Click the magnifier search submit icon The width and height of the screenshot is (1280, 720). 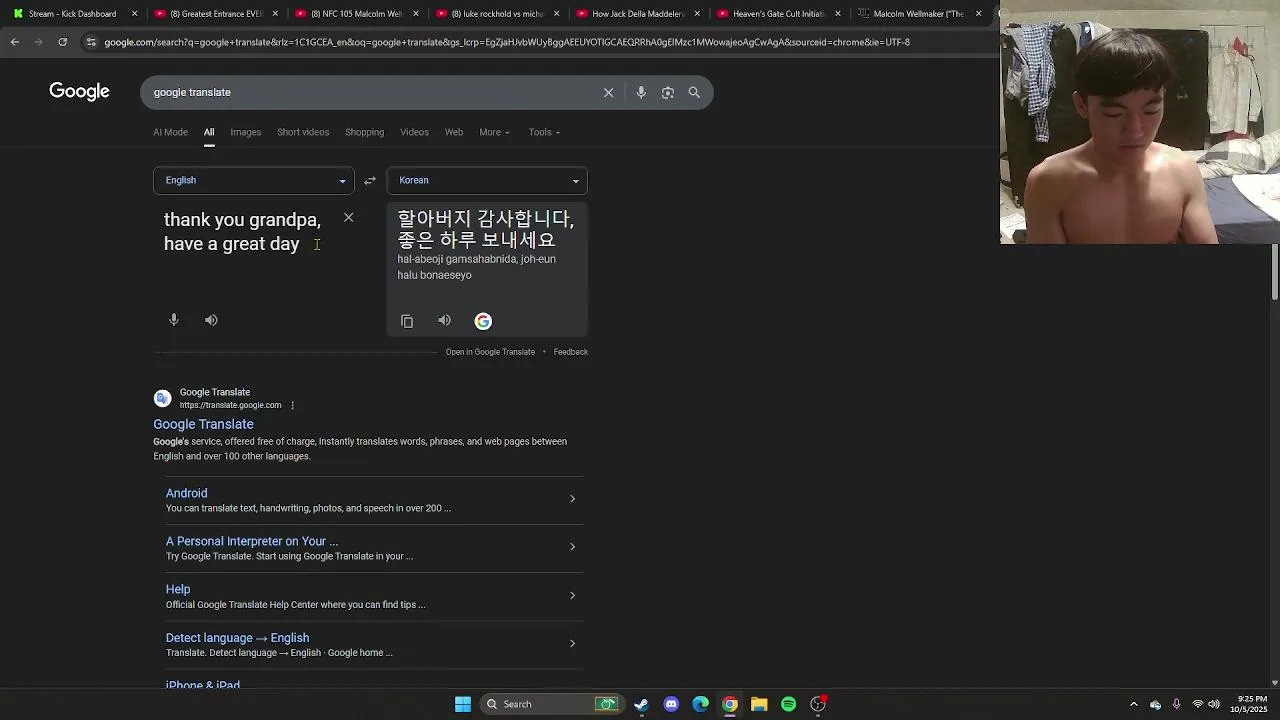click(x=694, y=92)
